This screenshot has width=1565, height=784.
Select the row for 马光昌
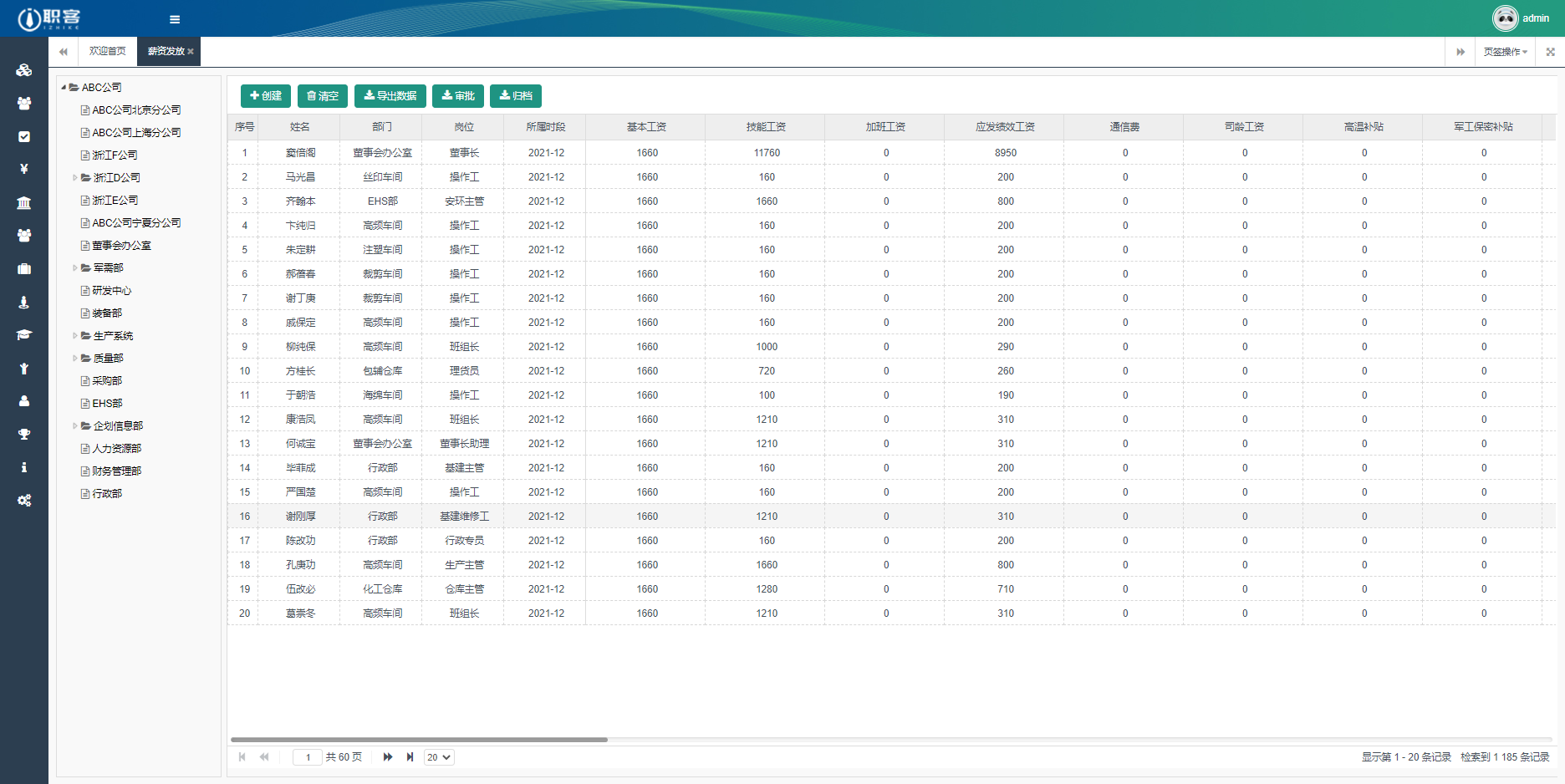[891, 177]
